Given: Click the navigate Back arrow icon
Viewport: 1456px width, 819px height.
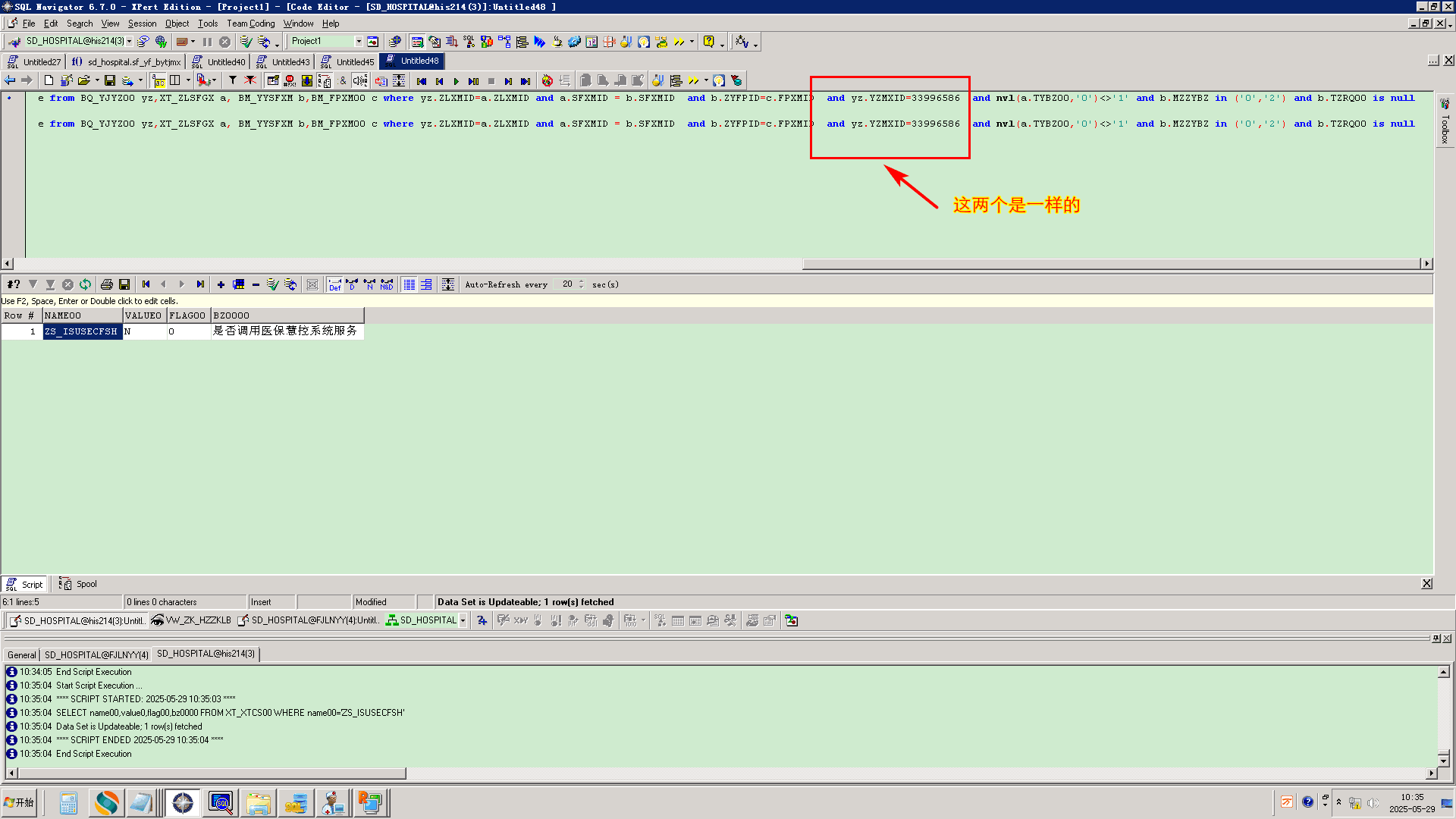Looking at the screenshot, I should [10, 81].
